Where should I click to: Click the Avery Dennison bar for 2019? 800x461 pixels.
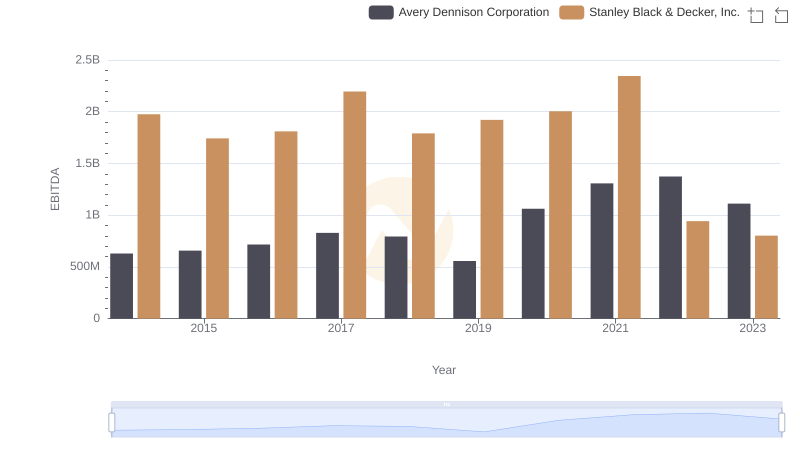(x=464, y=290)
